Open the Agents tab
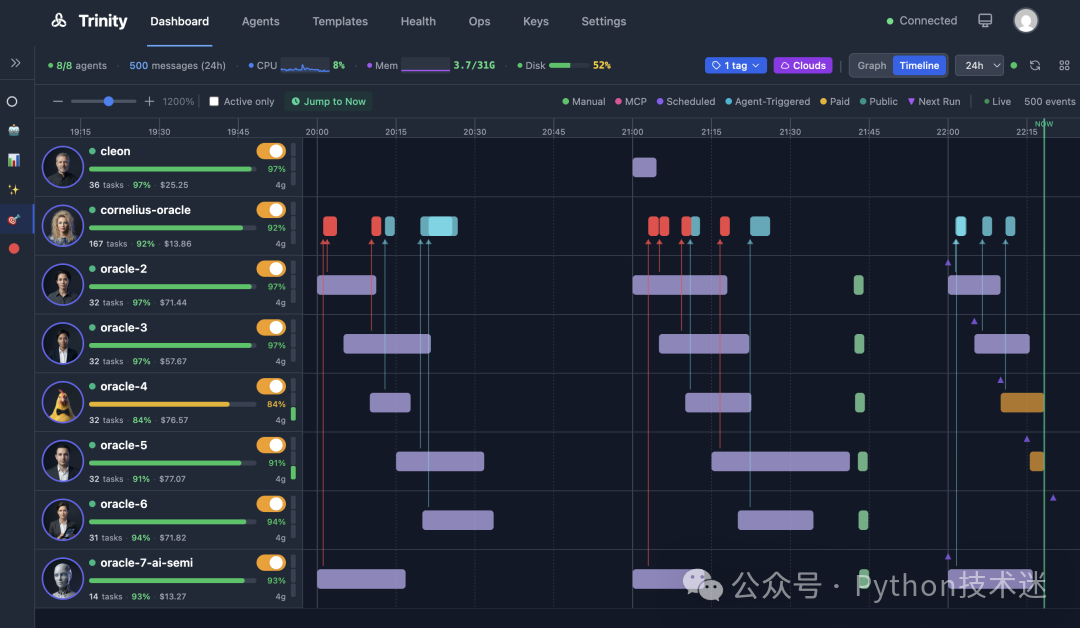Image resolution: width=1080 pixels, height=628 pixels. coord(260,21)
